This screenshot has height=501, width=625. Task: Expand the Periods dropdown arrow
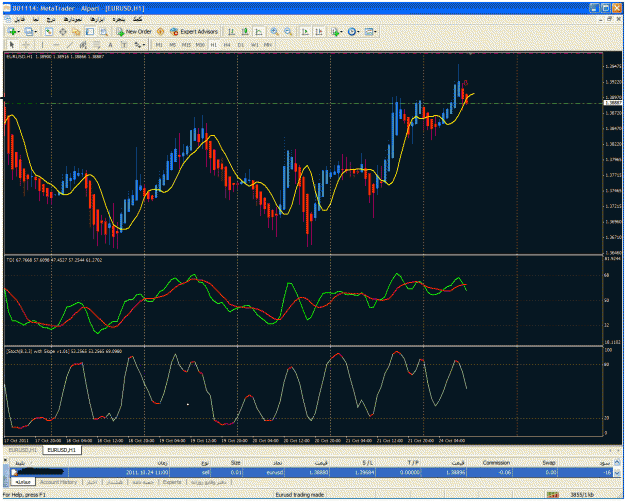click(x=358, y=32)
